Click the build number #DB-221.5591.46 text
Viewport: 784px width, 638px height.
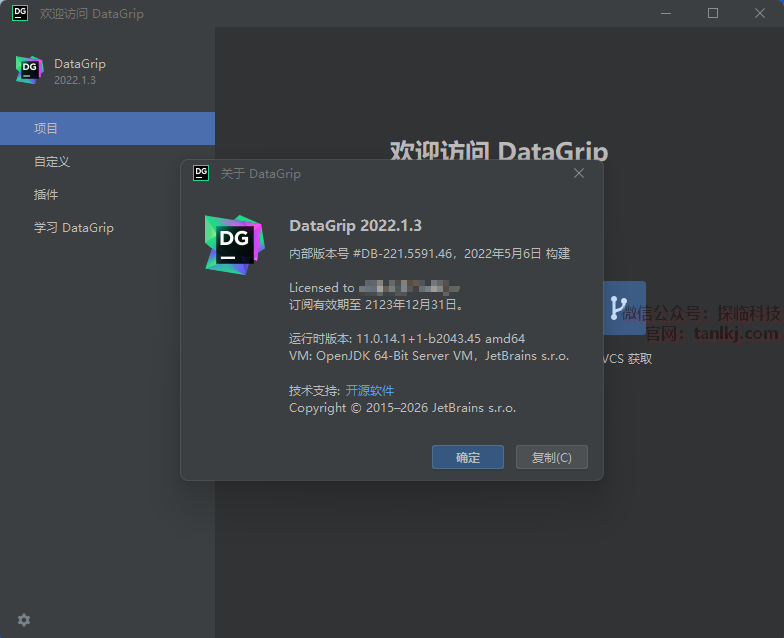(x=402, y=254)
